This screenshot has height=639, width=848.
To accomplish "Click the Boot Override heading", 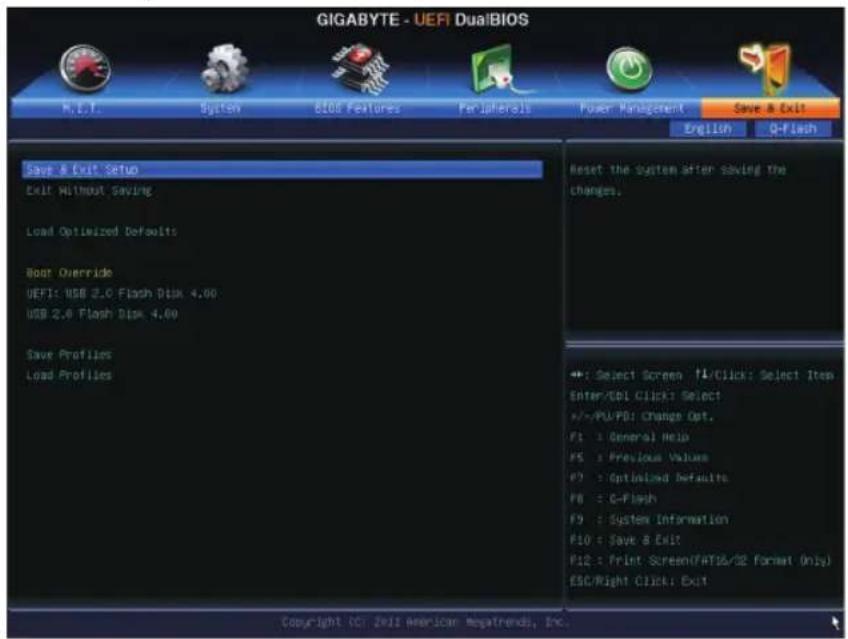I will (x=69, y=272).
